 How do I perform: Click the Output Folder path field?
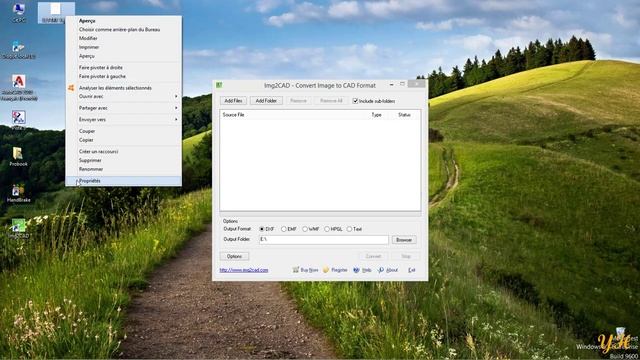(324, 240)
